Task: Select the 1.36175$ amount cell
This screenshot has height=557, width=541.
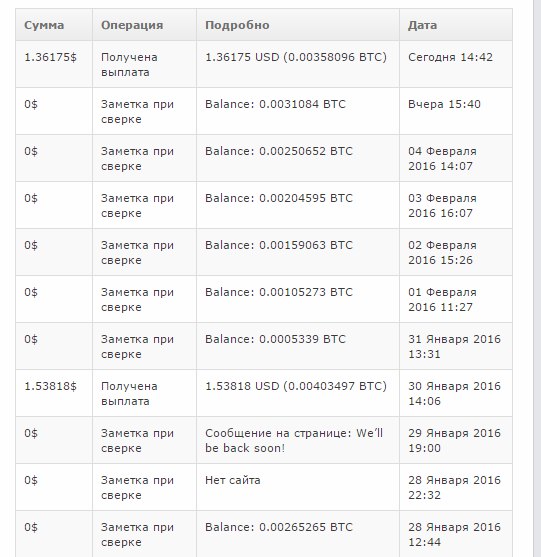Action: [x=54, y=64]
